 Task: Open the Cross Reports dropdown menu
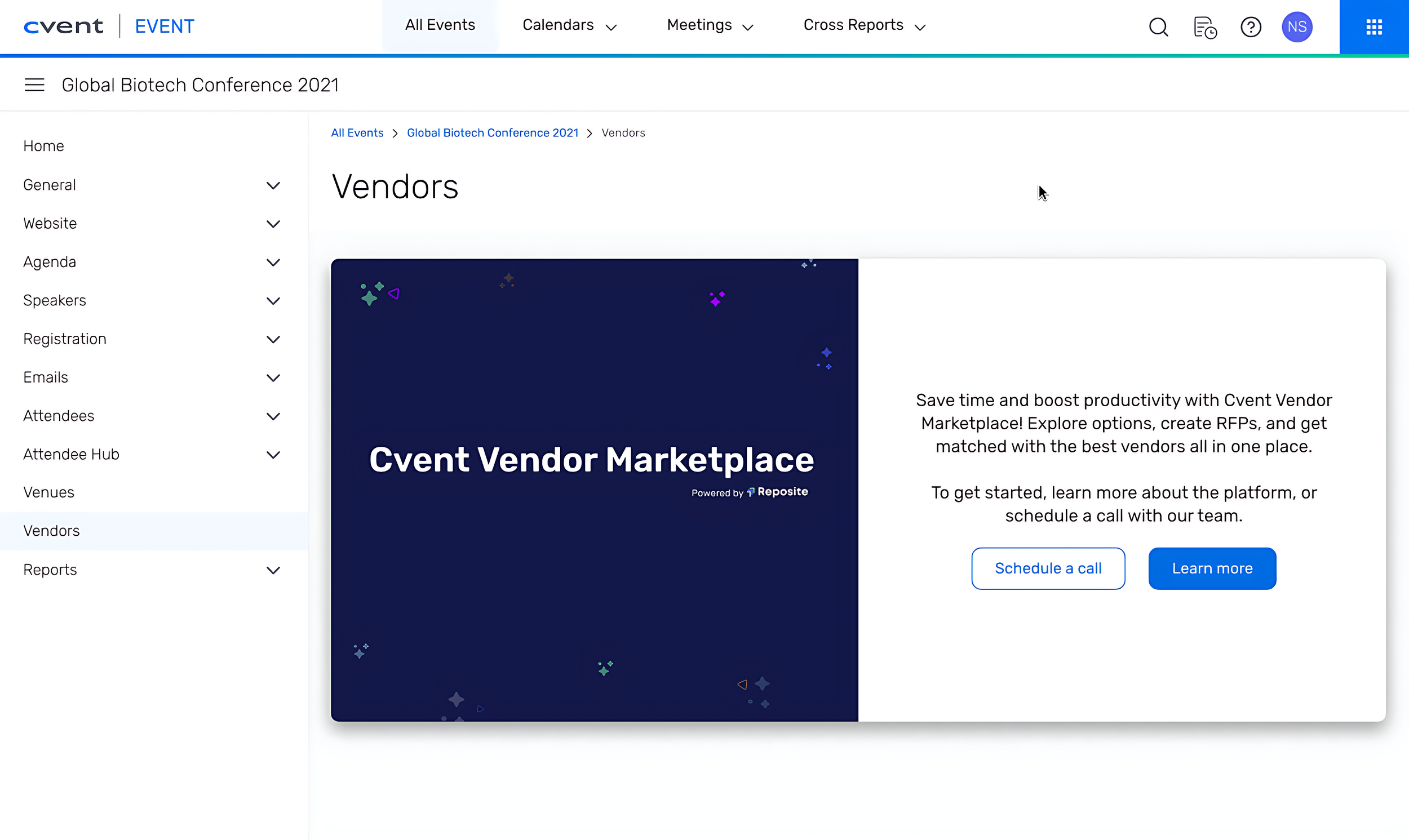tap(864, 25)
